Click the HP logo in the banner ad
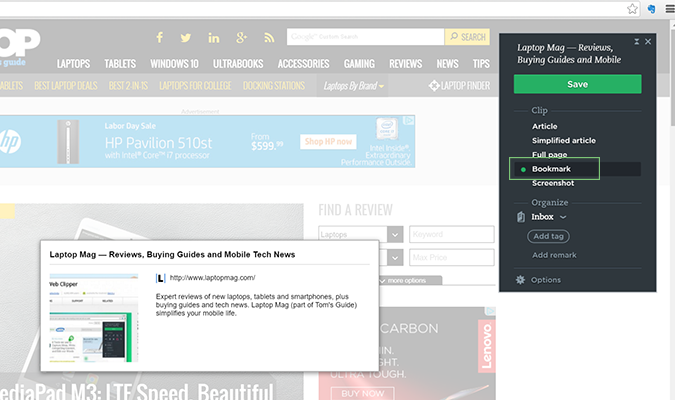This screenshot has width=675, height=400. tap(9, 142)
